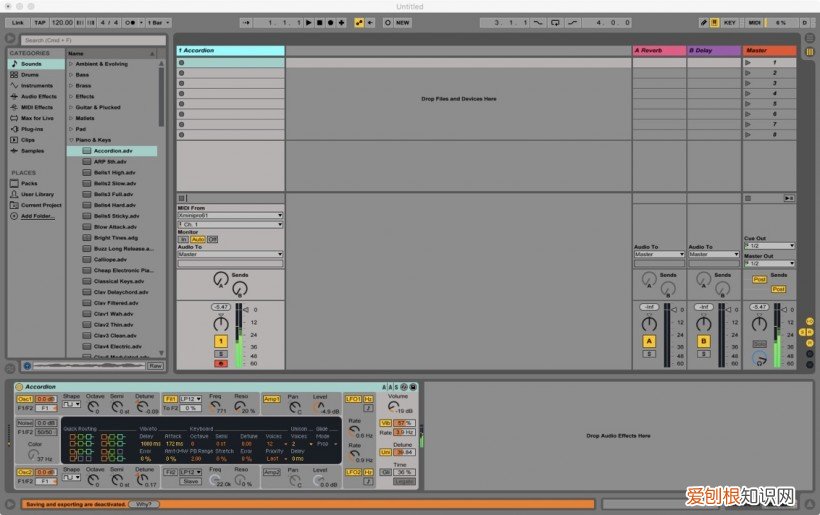This screenshot has width=820, height=515.
Task: Launch Master scene 1
Action: click(749, 63)
